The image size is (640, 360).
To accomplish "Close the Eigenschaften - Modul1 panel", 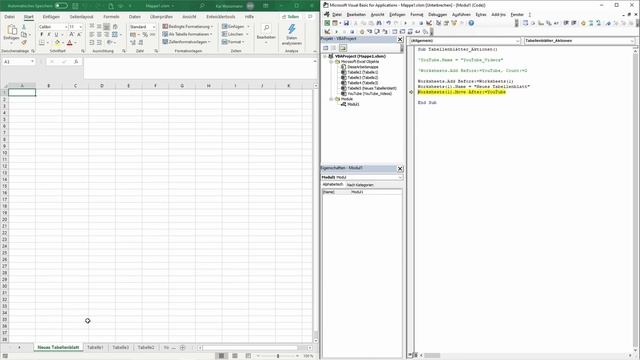I will click(400, 169).
